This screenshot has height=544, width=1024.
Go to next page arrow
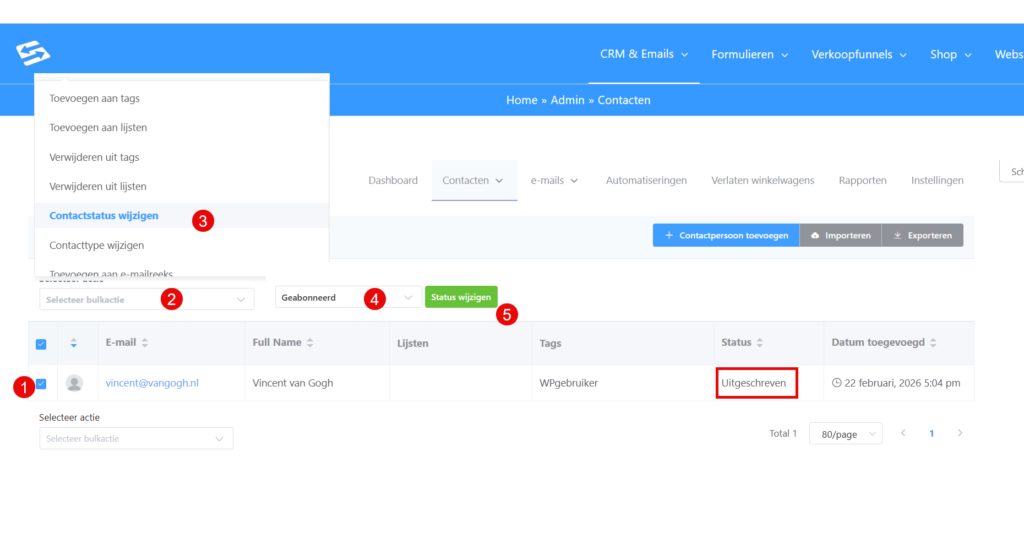tap(960, 433)
